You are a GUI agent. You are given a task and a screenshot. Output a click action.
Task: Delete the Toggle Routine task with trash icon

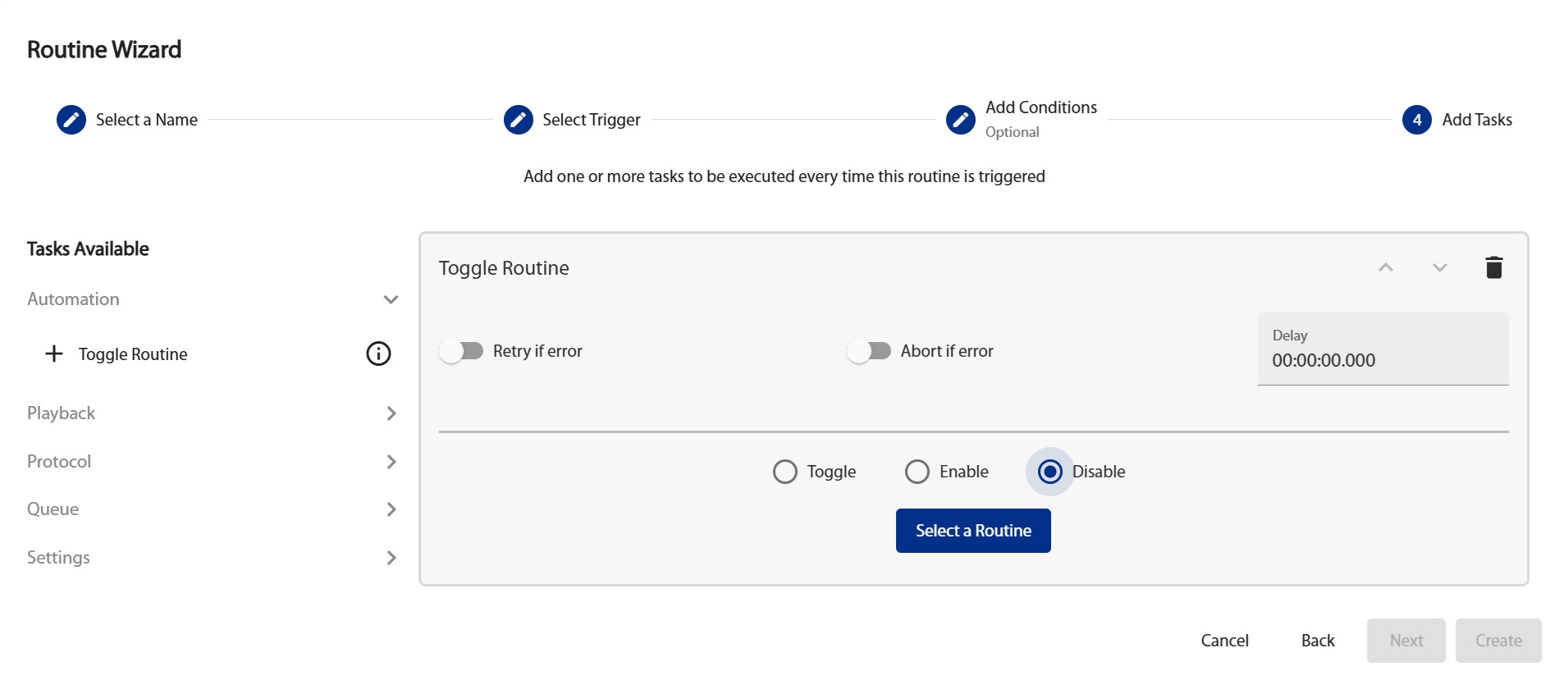point(1493,267)
